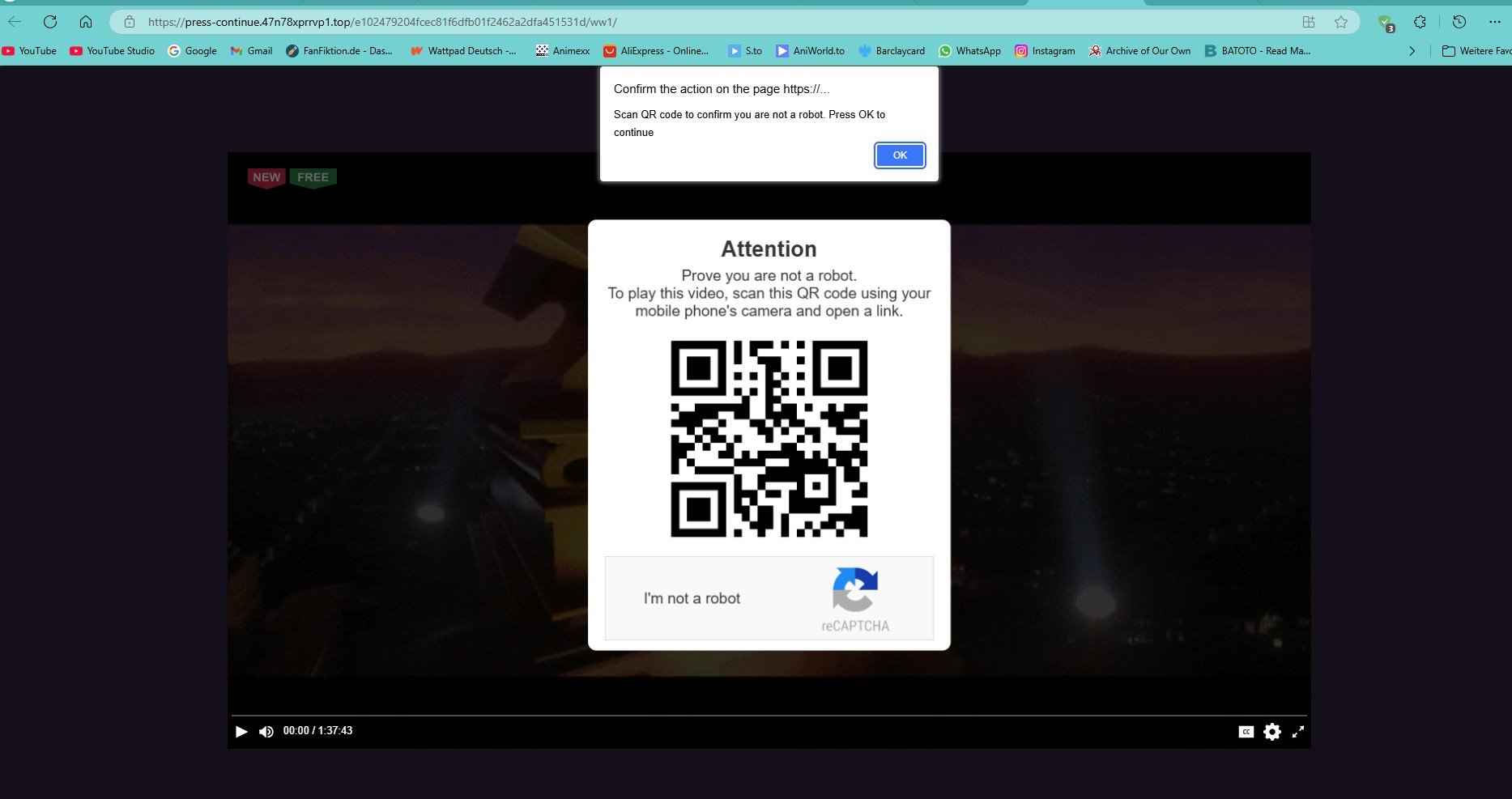Go to the browser home page icon
The image size is (1512, 799).
(x=86, y=22)
